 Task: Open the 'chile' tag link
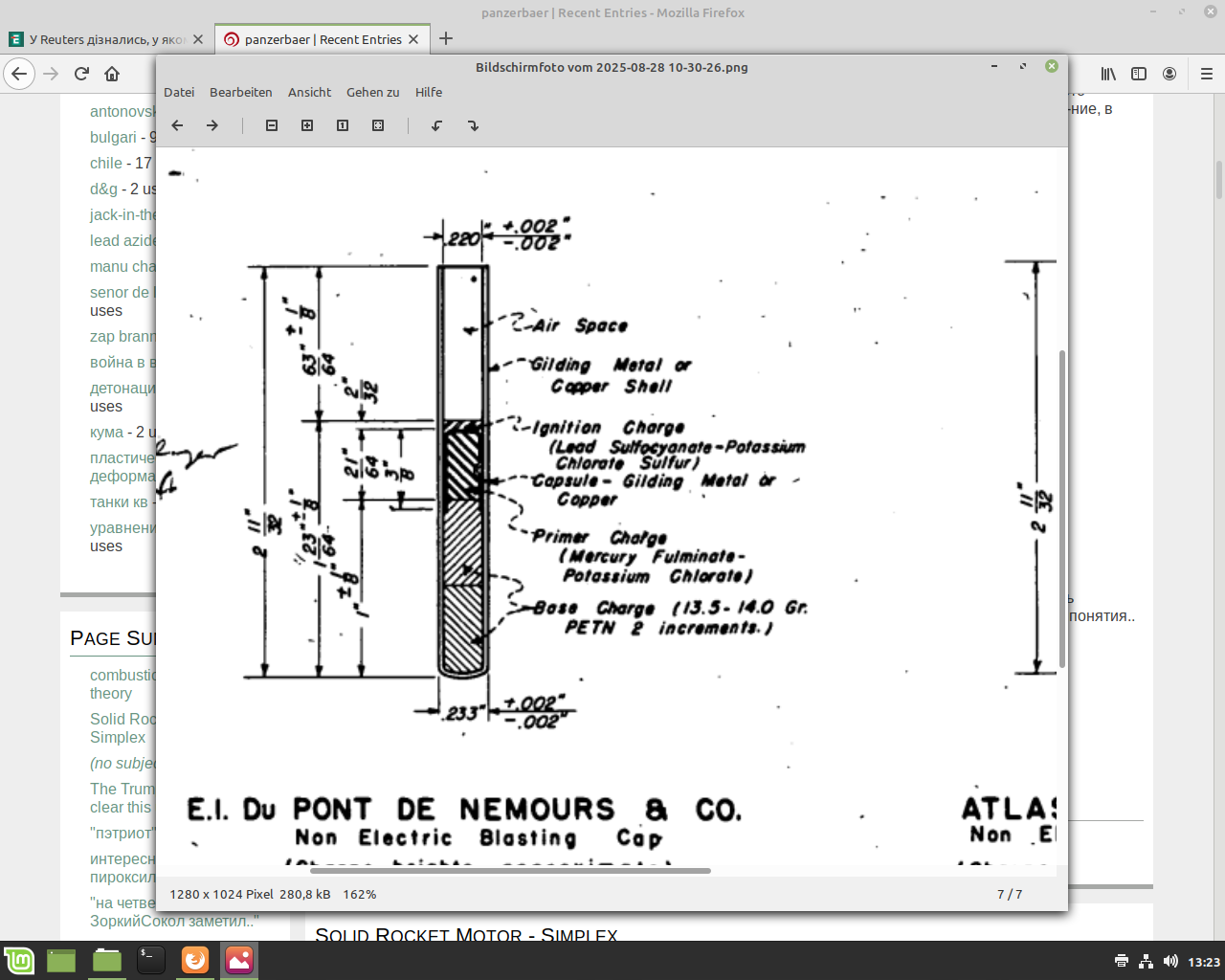click(106, 163)
